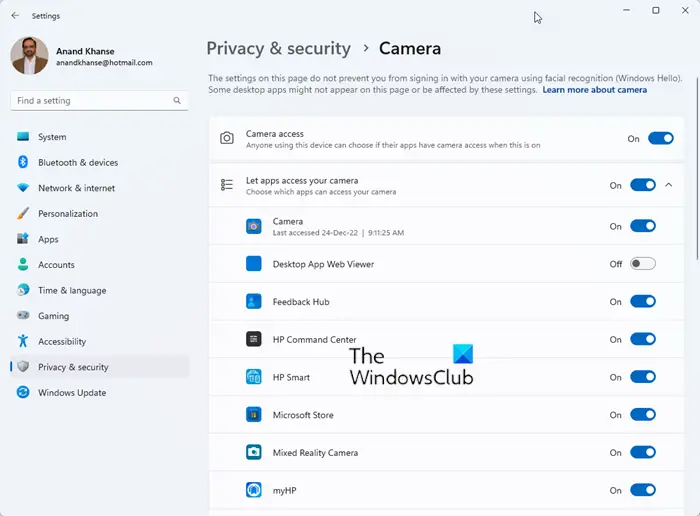Click the Desktop App Web Viewer icon
Image resolution: width=700 pixels, height=516 pixels.
point(254,264)
